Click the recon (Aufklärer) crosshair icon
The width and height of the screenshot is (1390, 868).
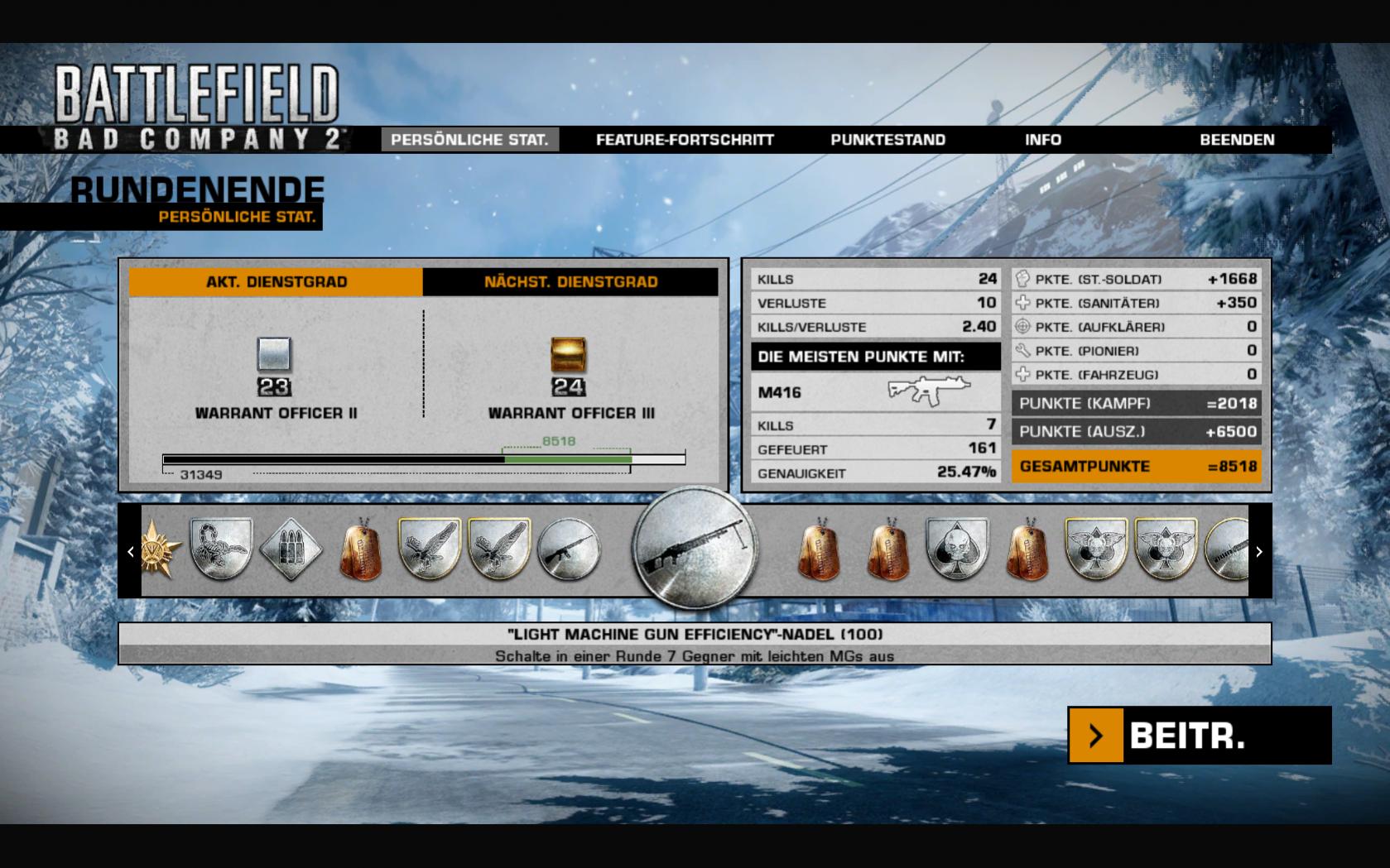click(x=1022, y=326)
